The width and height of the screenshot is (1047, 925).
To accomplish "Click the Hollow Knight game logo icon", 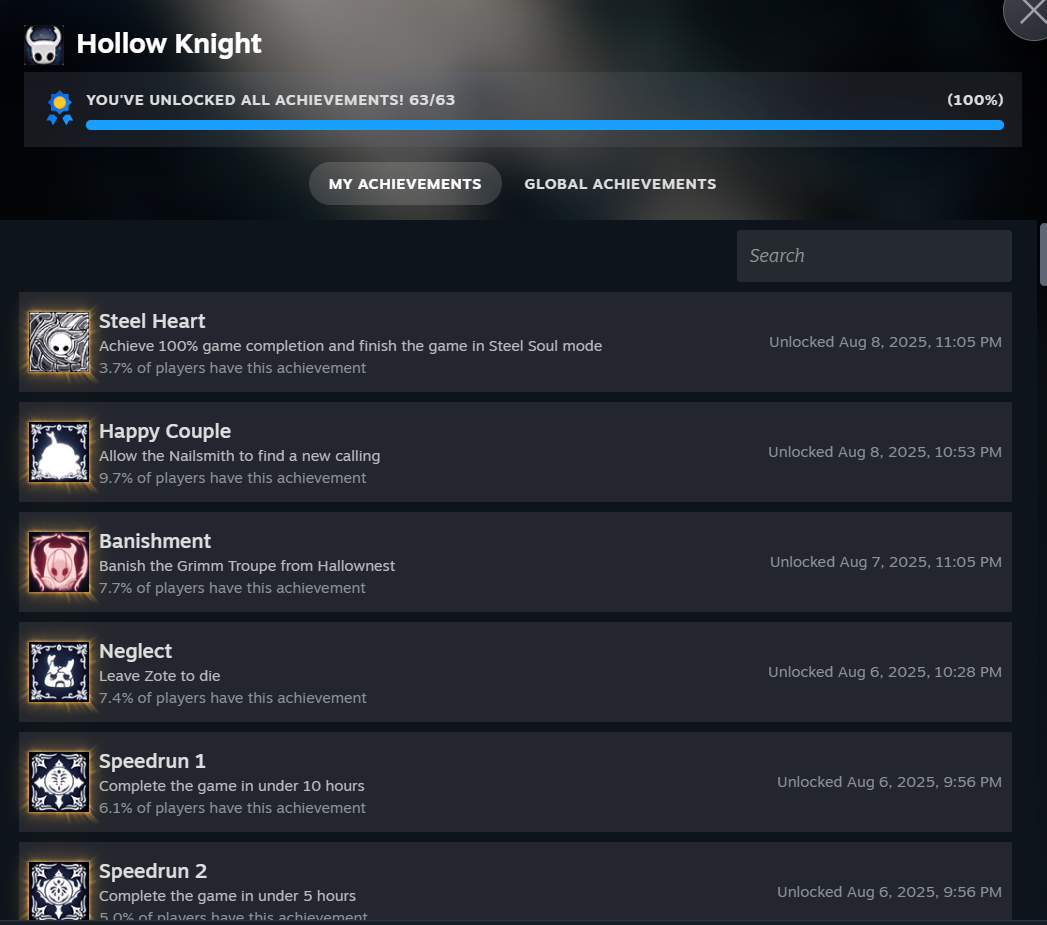I will [44, 45].
